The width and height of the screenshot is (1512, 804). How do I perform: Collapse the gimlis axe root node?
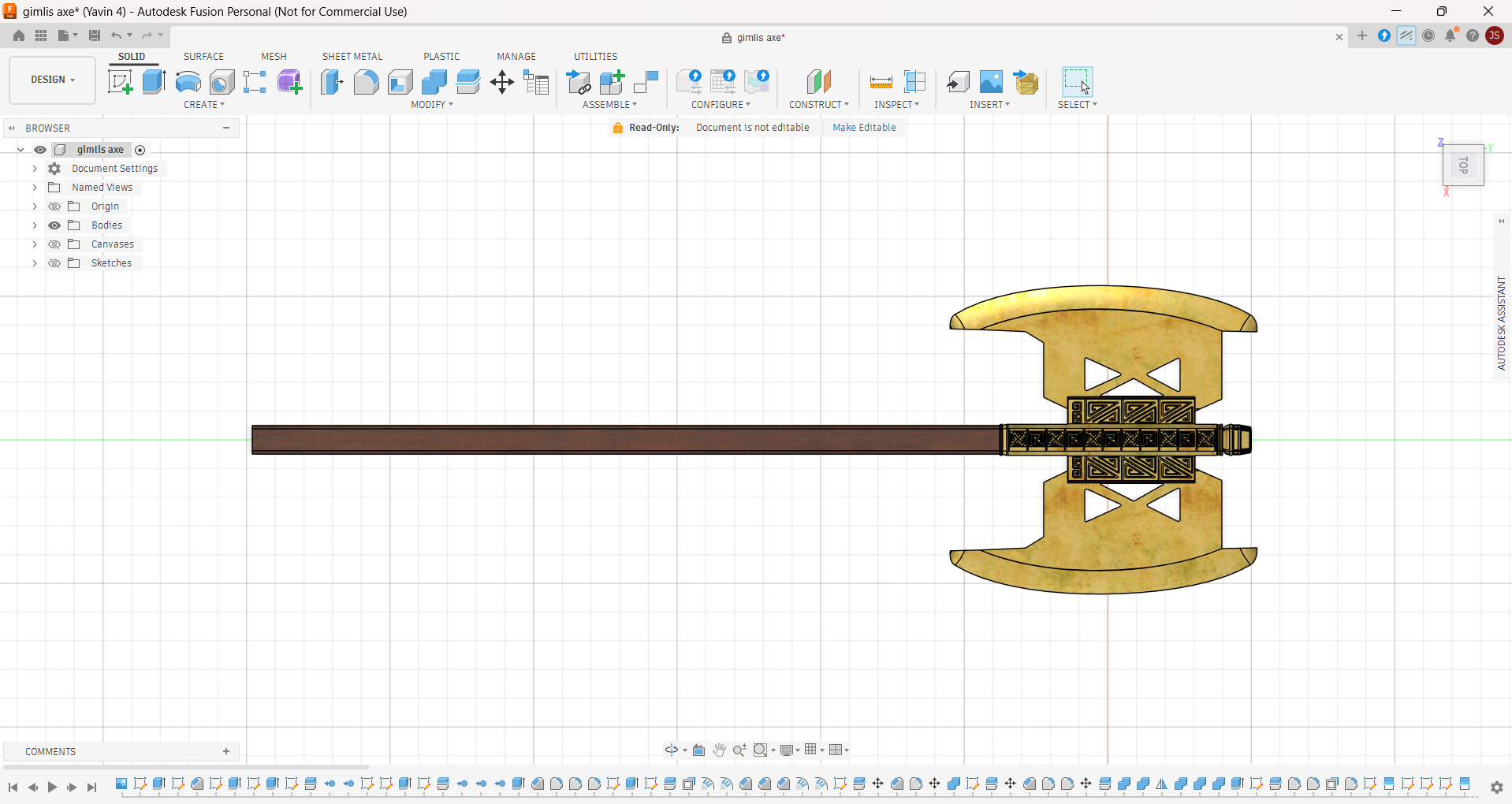point(20,150)
